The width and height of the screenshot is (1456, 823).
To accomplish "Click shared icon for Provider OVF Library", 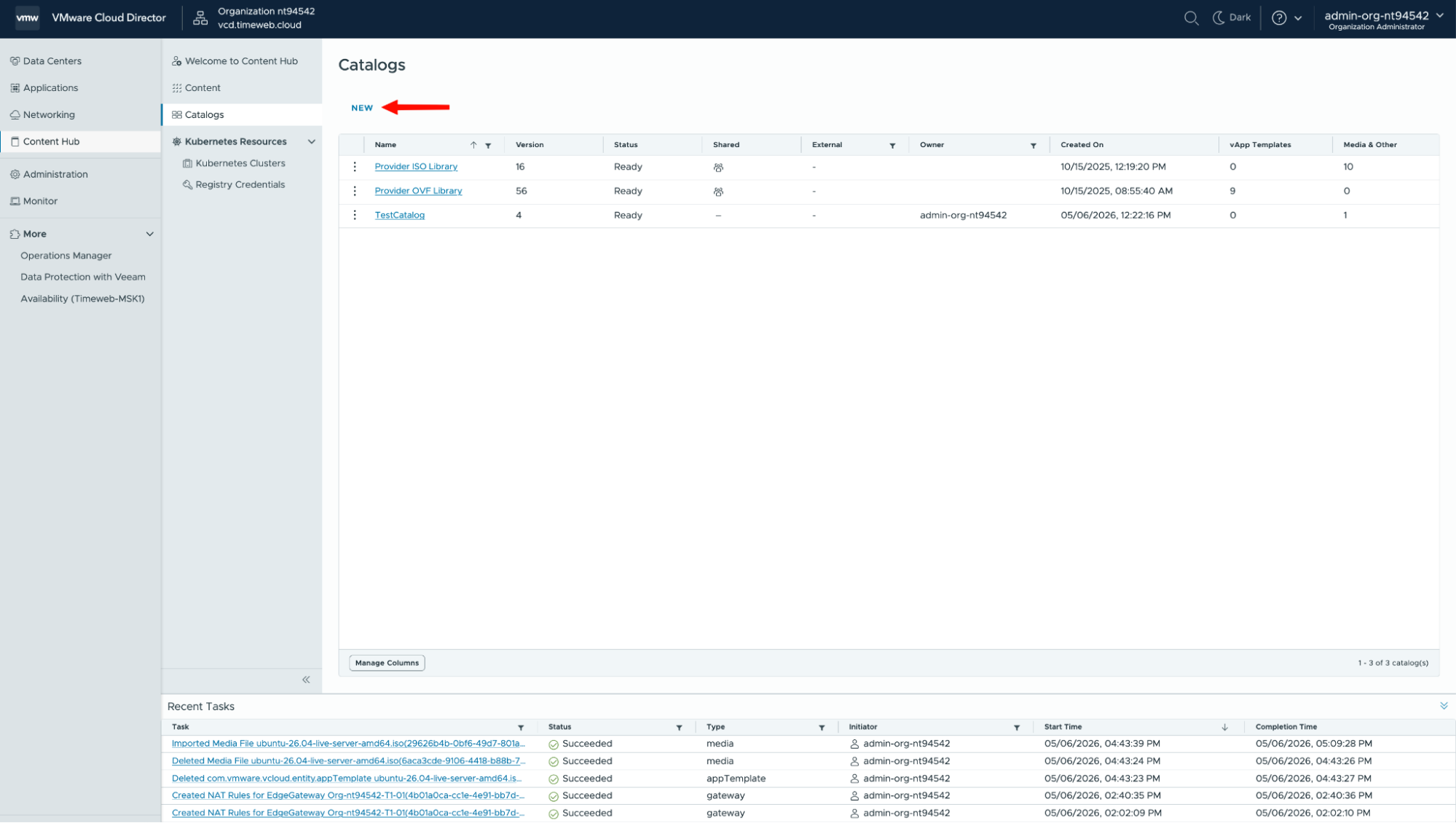I will [718, 192].
